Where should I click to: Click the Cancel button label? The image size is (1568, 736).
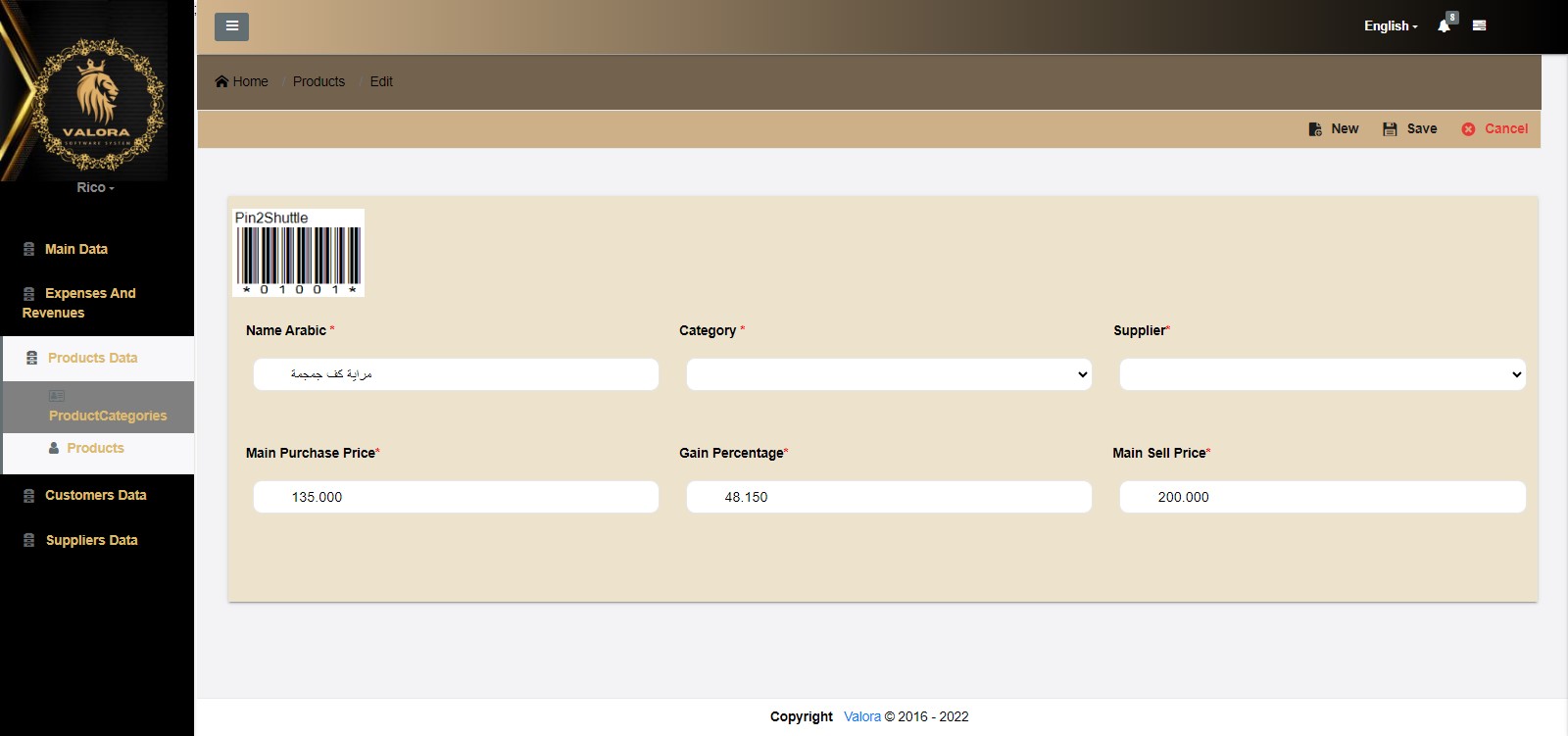1506,128
